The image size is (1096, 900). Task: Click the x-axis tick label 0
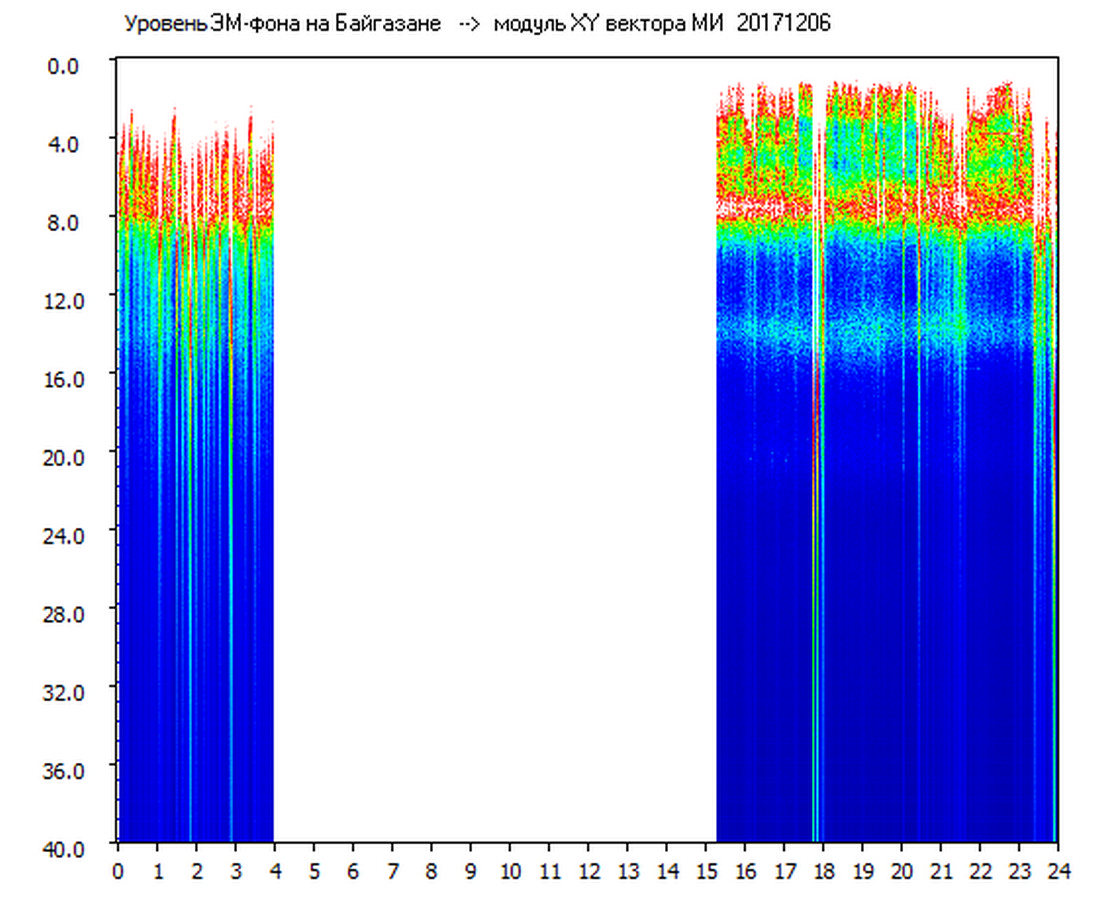click(118, 871)
